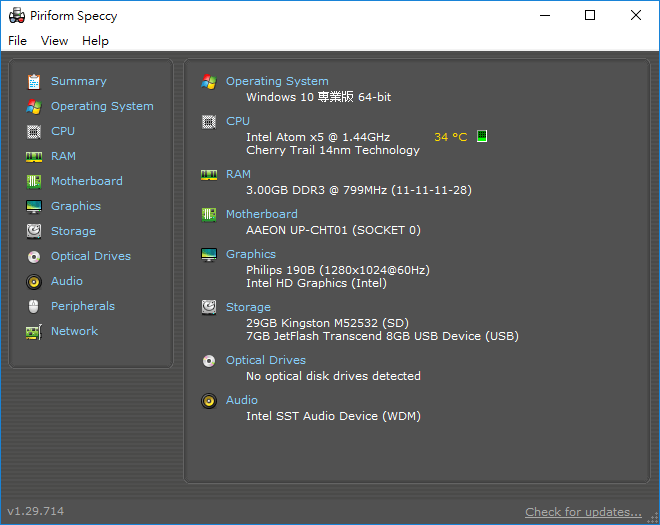Click the RAM module icon in sidebar
Screen dimensions: 660x525
click(34, 156)
